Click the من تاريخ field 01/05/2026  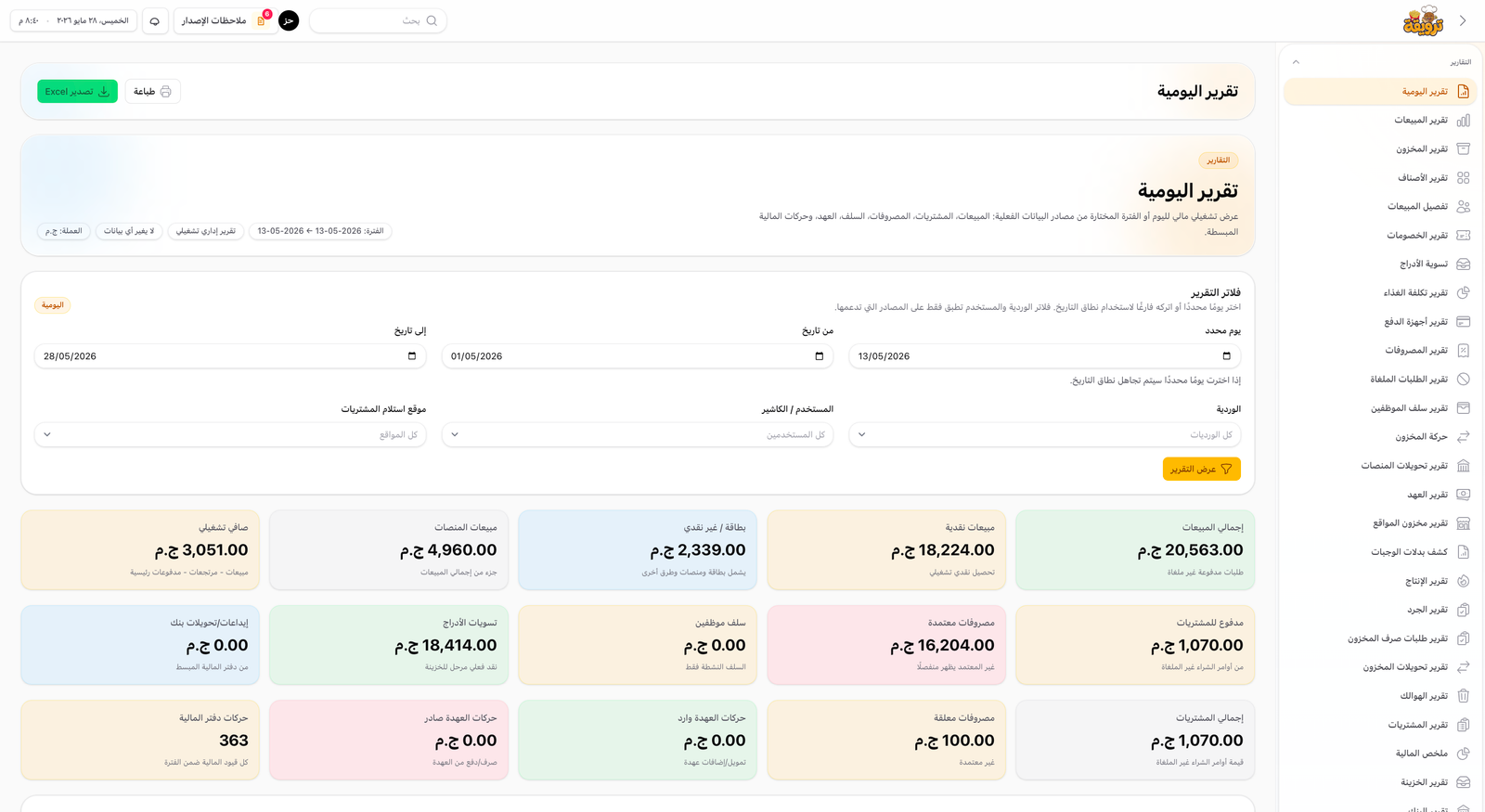click(x=638, y=355)
